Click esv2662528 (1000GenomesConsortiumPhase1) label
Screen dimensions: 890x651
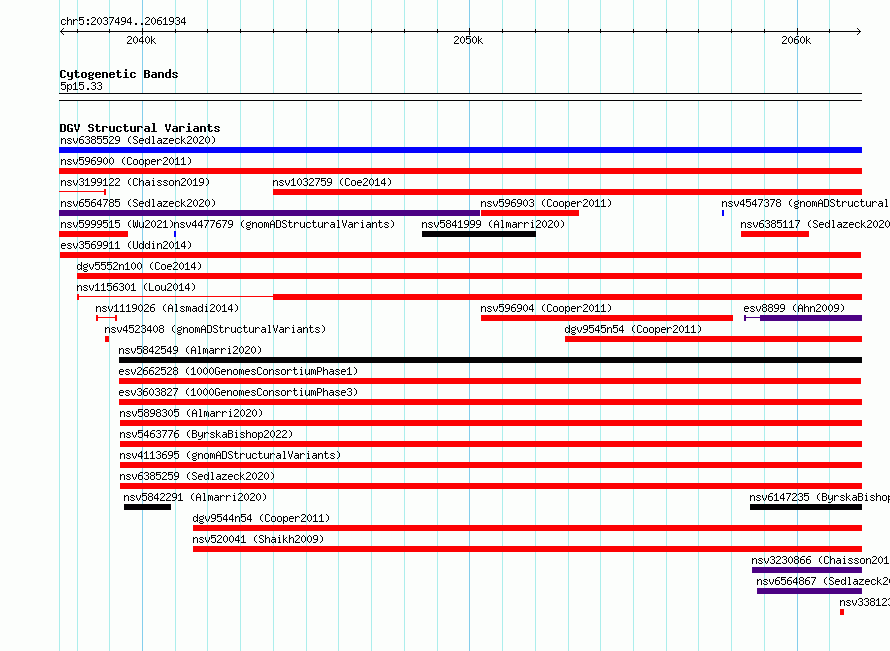coord(238,371)
